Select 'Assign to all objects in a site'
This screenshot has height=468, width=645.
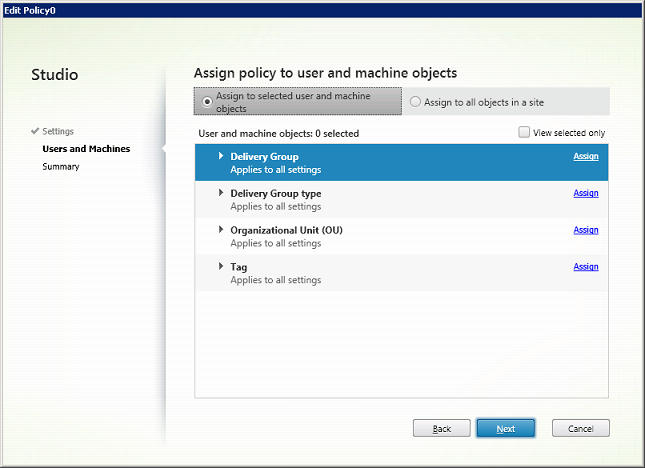point(416,102)
